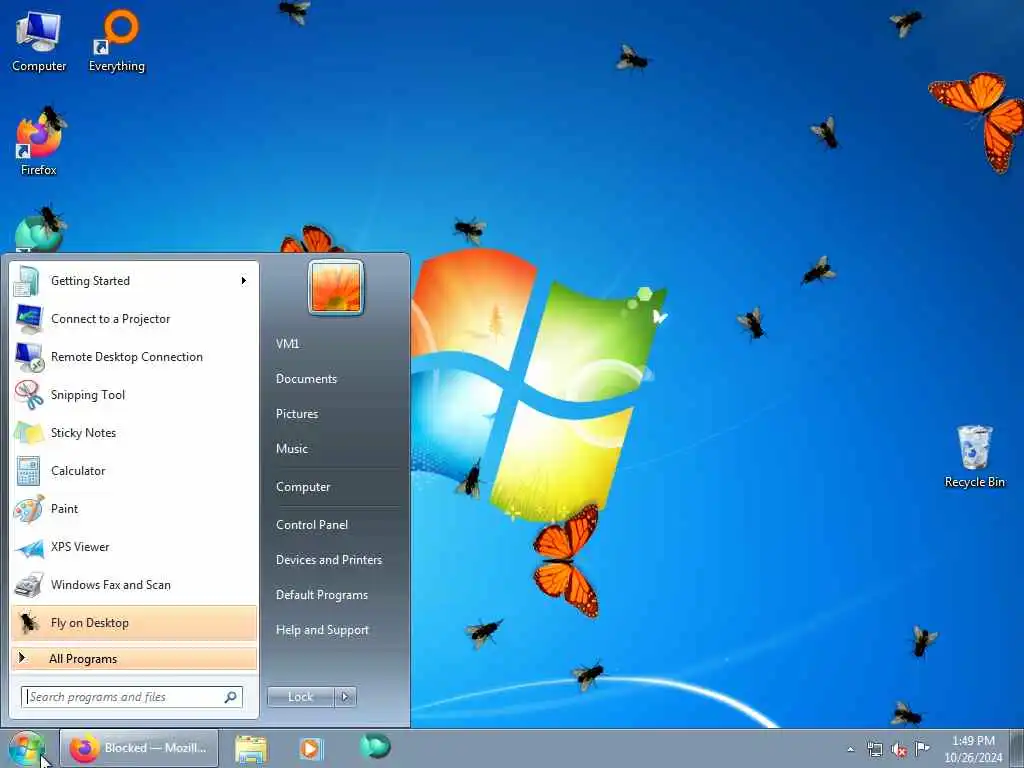1024x768 pixels.
Task: Open Devices and Printers
Action: (x=328, y=560)
